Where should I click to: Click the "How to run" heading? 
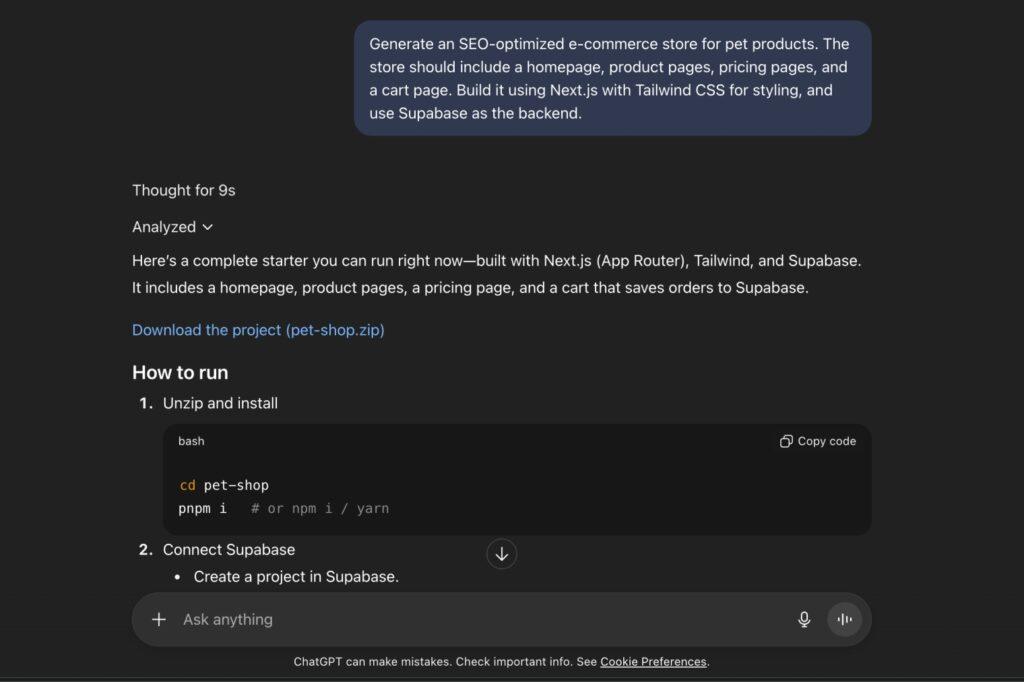[180, 372]
